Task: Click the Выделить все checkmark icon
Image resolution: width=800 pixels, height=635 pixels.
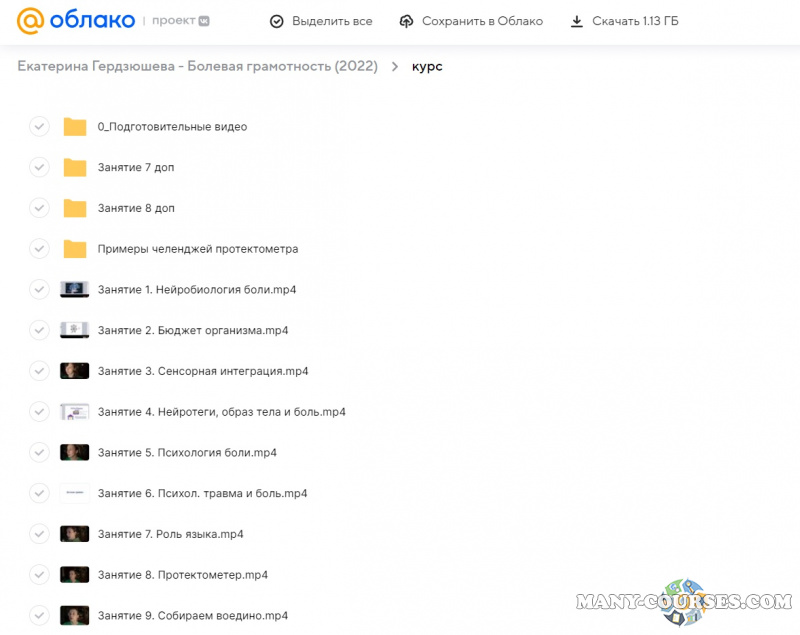Action: (277, 21)
